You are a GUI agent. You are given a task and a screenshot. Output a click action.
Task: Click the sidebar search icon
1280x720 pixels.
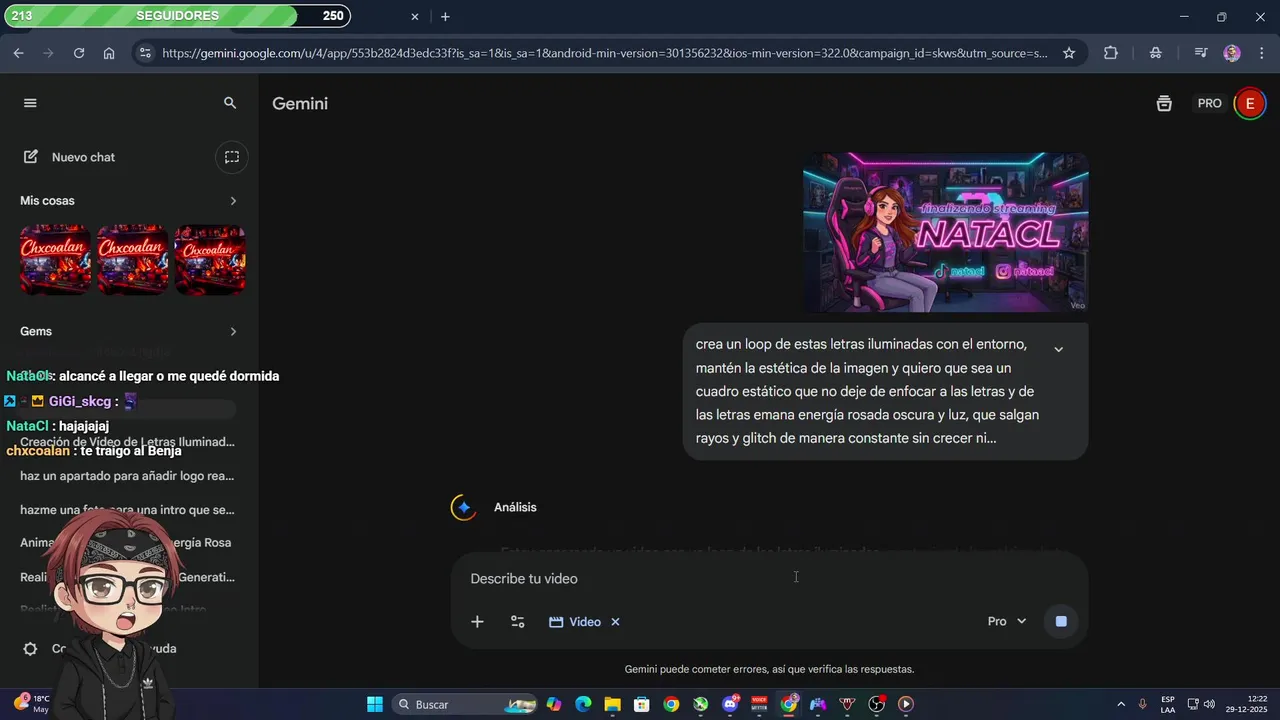coord(230,103)
